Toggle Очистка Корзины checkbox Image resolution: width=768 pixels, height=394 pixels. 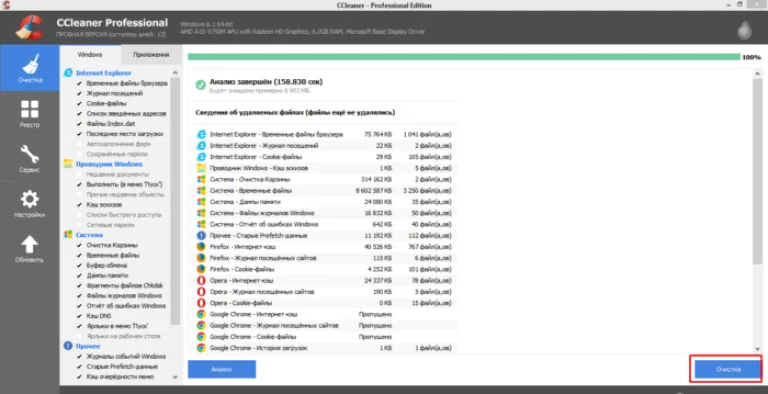tap(79, 245)
